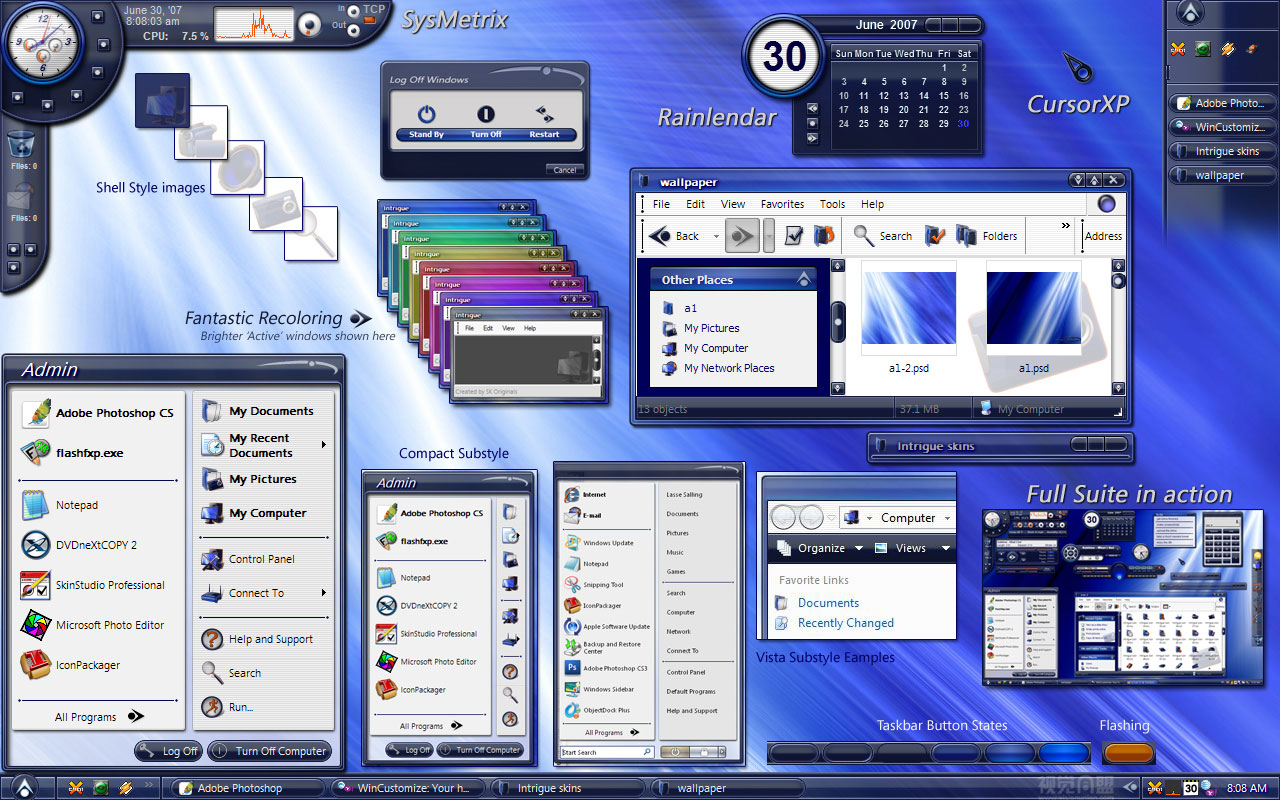Click Help and Support in large Admin menu
1280x800 pixels.
click(257, 639)
